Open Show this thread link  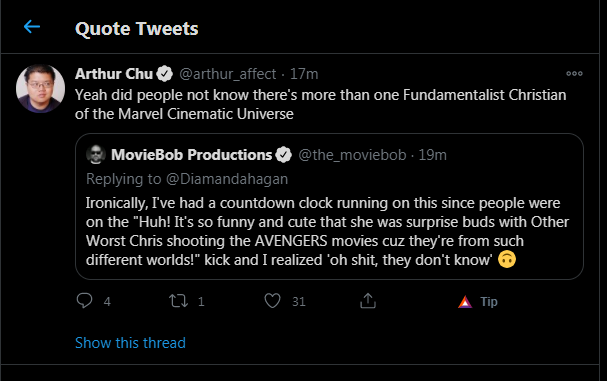click(x=130, y=343)
